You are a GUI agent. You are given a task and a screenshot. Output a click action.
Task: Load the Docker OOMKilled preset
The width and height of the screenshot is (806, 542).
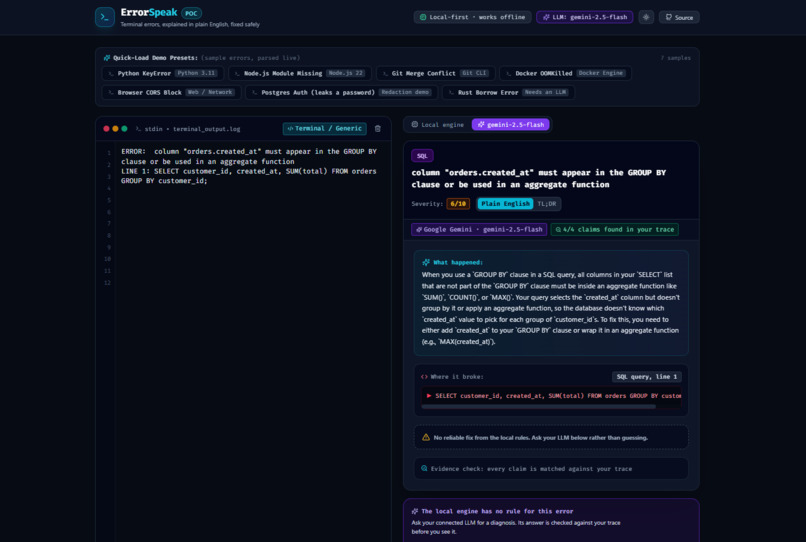coord(565,73)
